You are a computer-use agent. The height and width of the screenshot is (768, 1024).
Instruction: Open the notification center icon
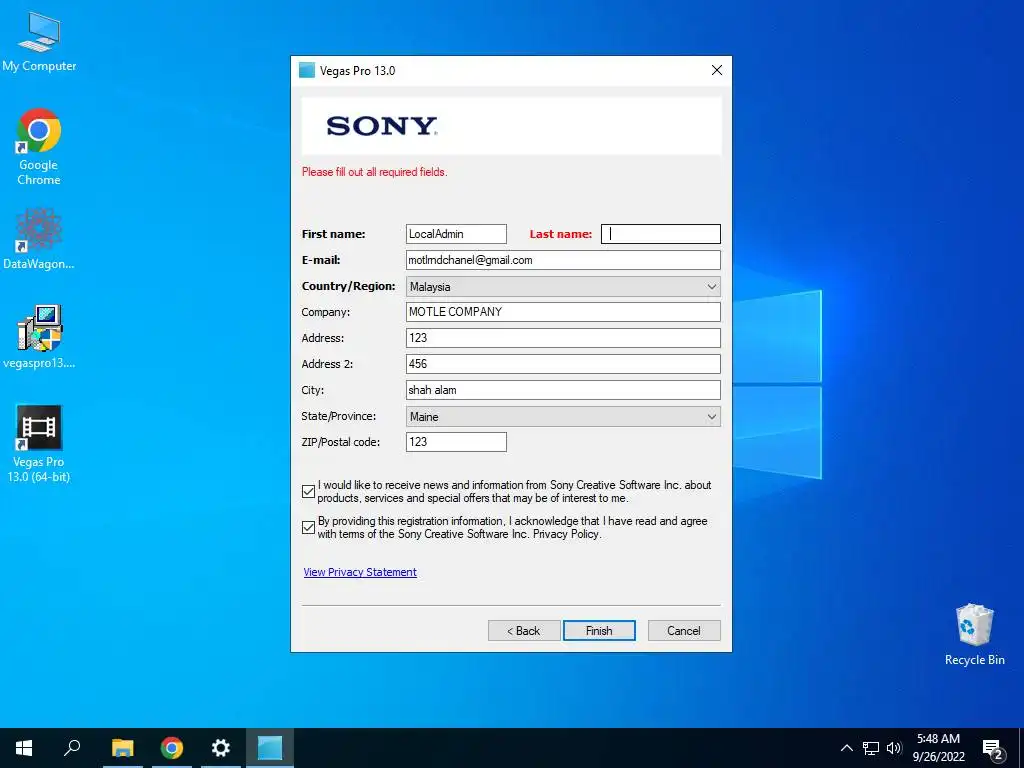[993, 749]
